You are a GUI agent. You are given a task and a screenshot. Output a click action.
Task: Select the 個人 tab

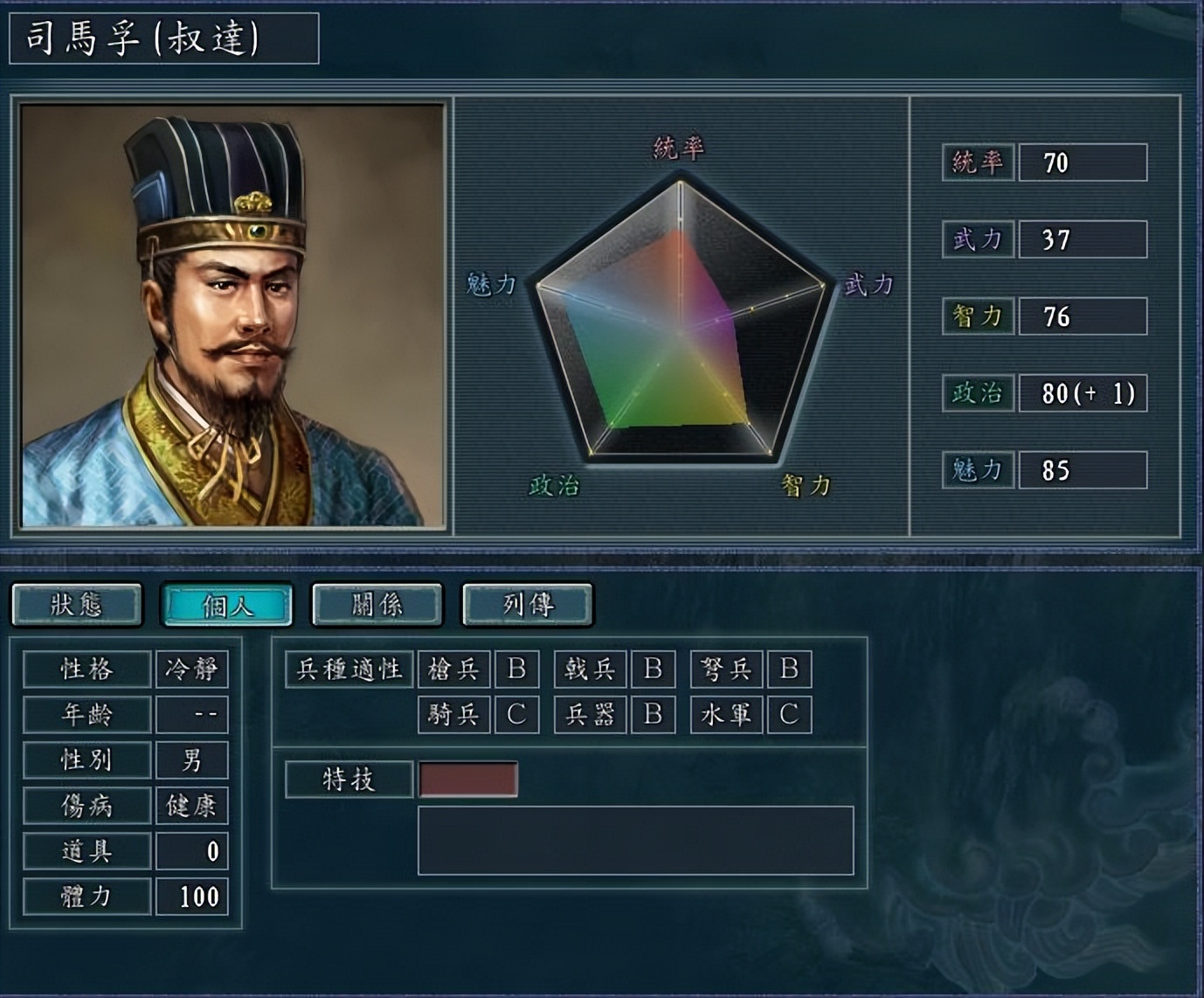(x=227, y=605)
